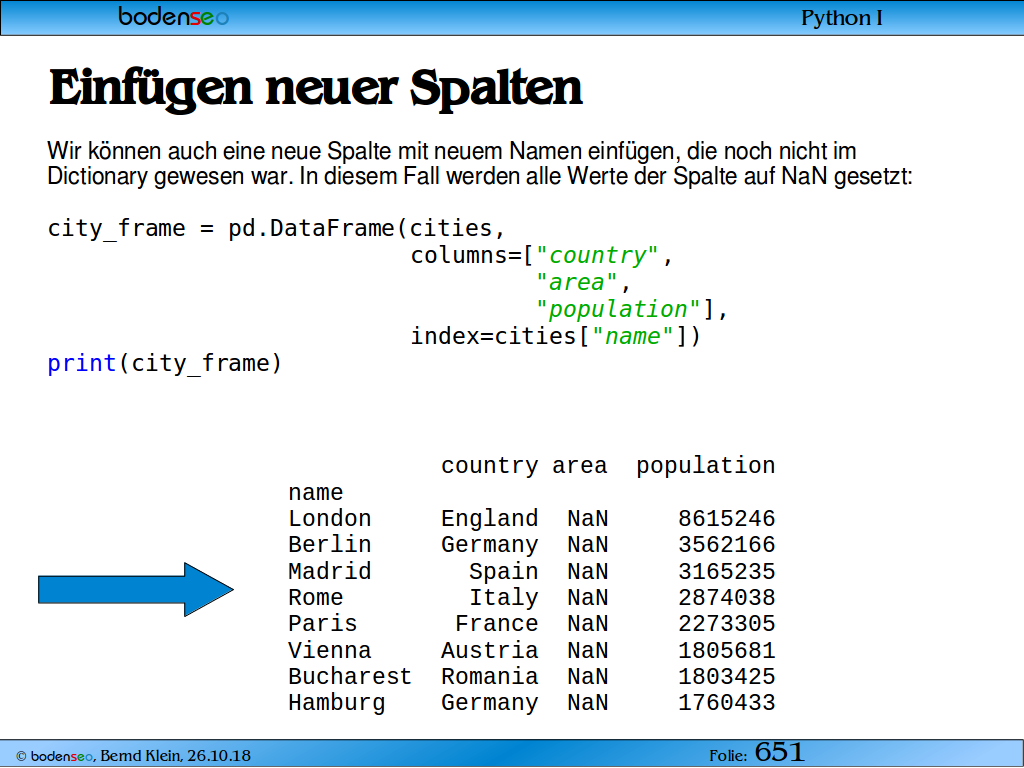Click the NaN area value for London

[x=588, y=519]
